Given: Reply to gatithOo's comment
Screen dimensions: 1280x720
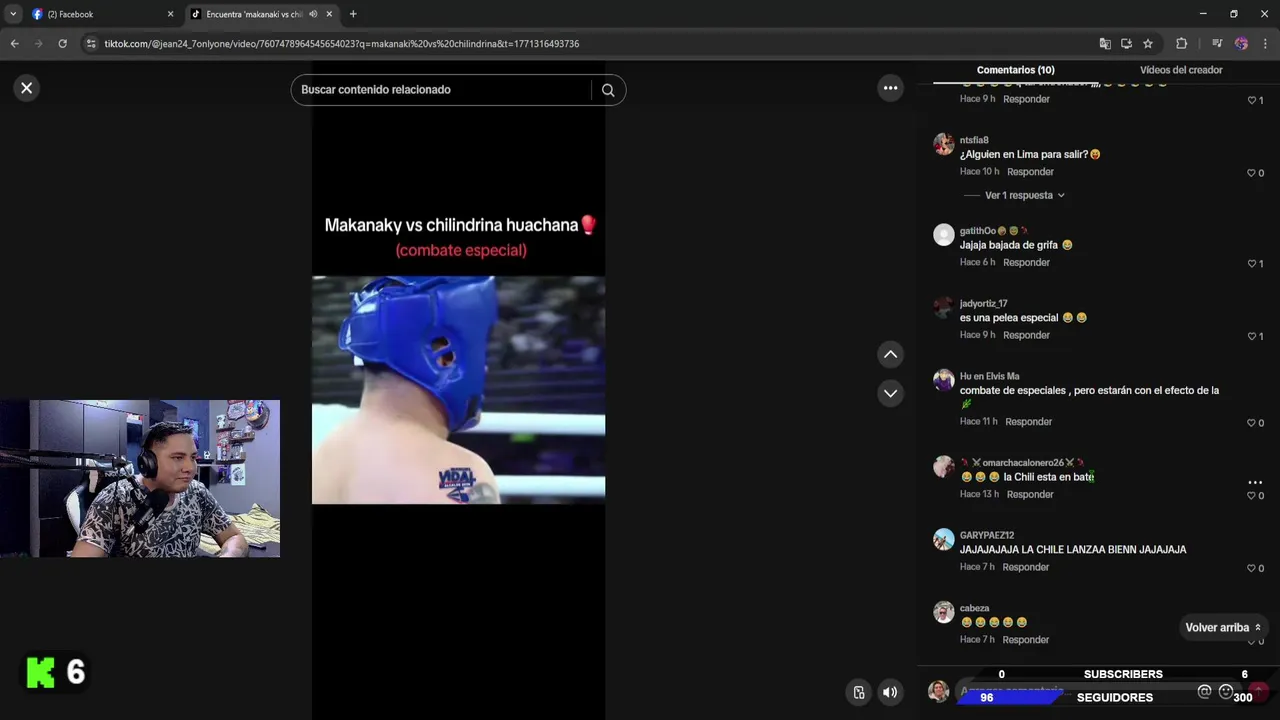Looking at the screenshot, I should click(1026, 262).
